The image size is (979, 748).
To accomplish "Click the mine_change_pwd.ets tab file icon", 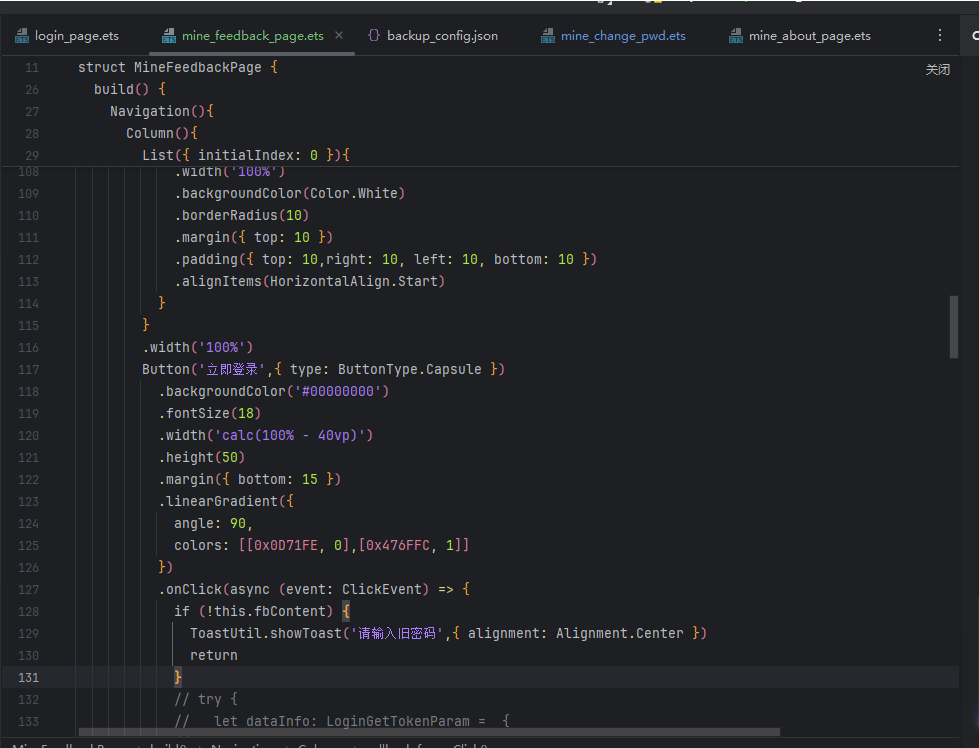I will [548, 36].
